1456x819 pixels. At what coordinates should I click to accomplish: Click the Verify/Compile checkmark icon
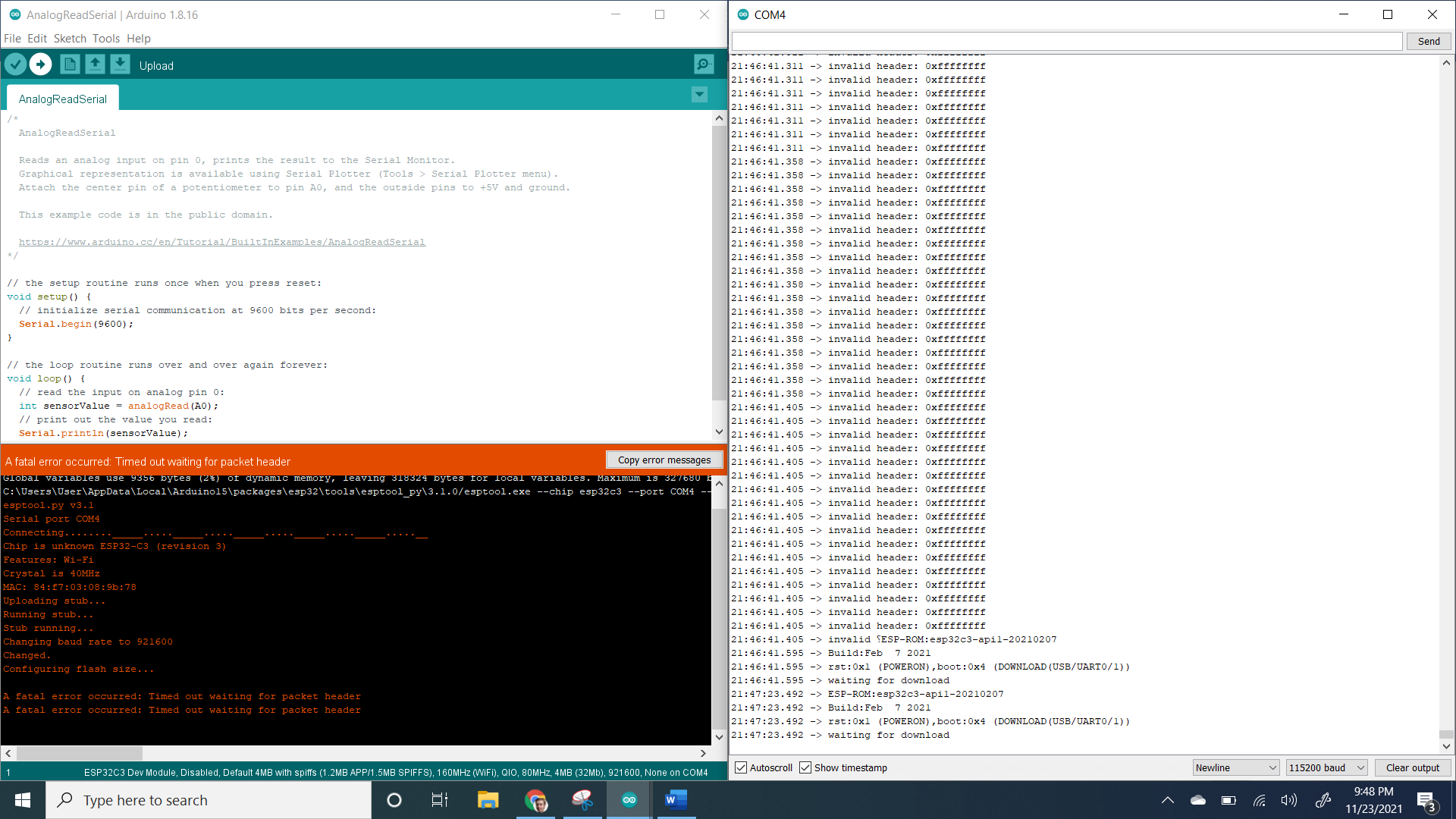click(16, 65)
